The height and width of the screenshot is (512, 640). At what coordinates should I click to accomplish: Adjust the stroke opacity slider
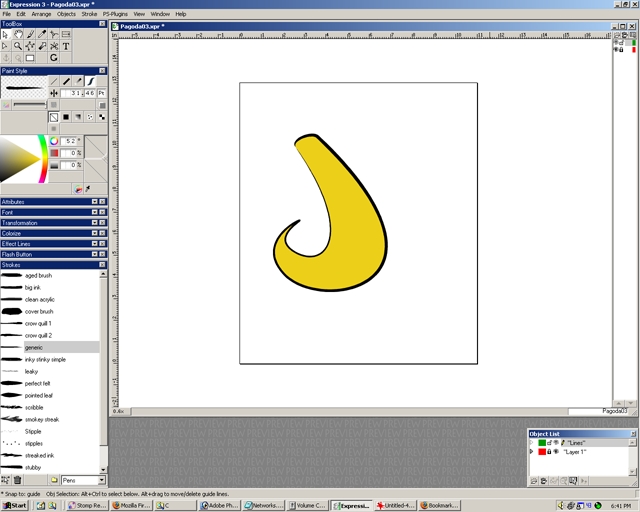tap(30, 105)
